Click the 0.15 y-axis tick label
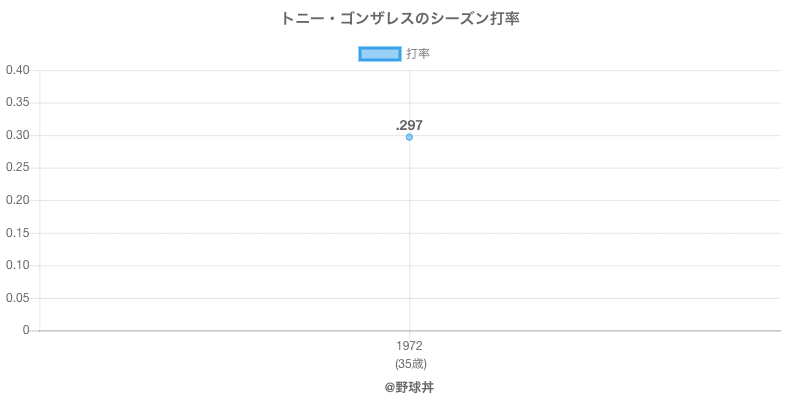 point(17,233)
